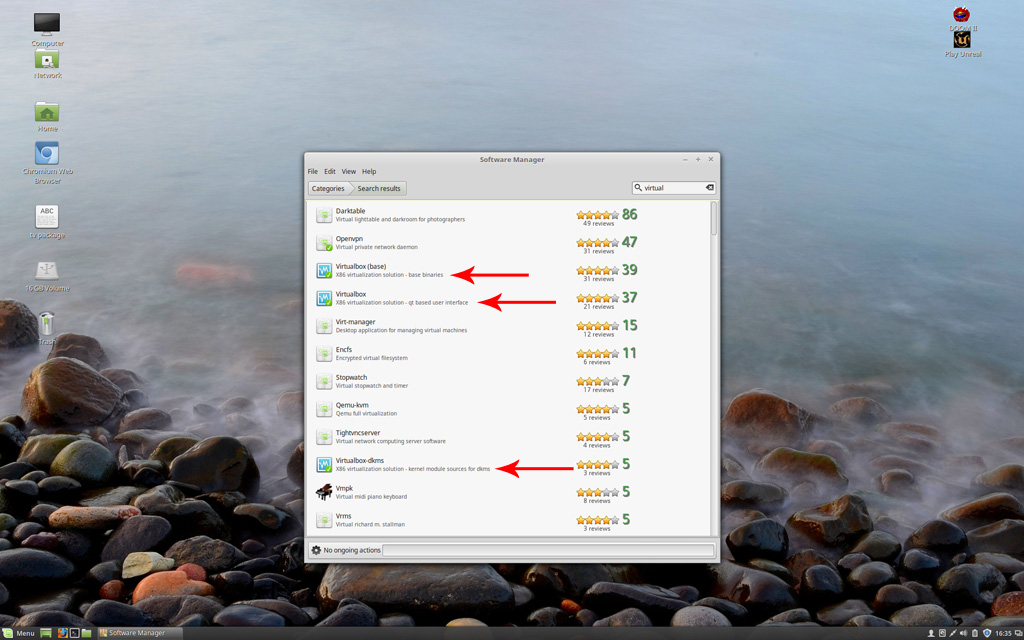Click the Stopwatch package icon
The height and width of the screenshot is (640, 1024).
point(324,381)
